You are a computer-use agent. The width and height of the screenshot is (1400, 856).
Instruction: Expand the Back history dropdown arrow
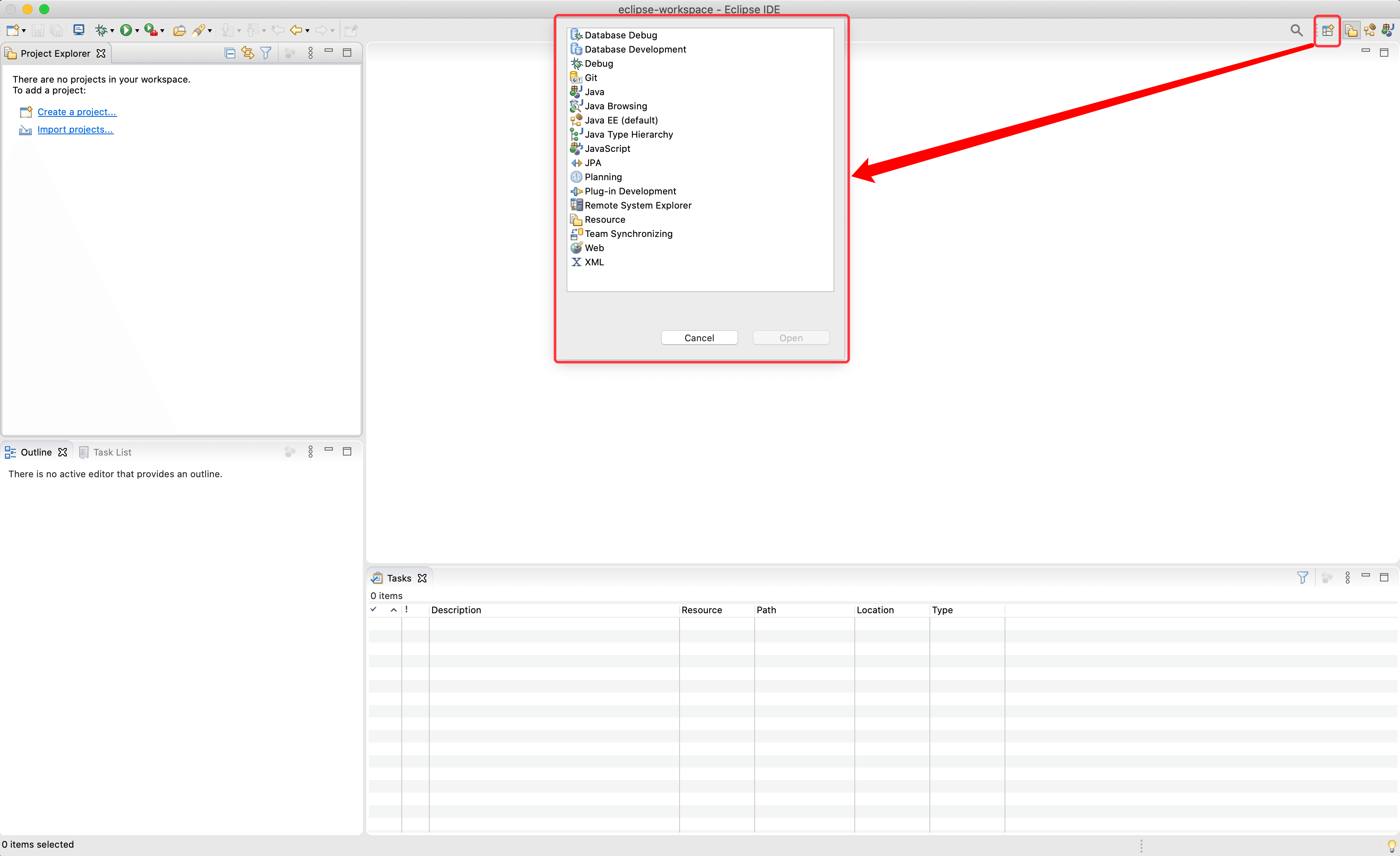[307, 31]
